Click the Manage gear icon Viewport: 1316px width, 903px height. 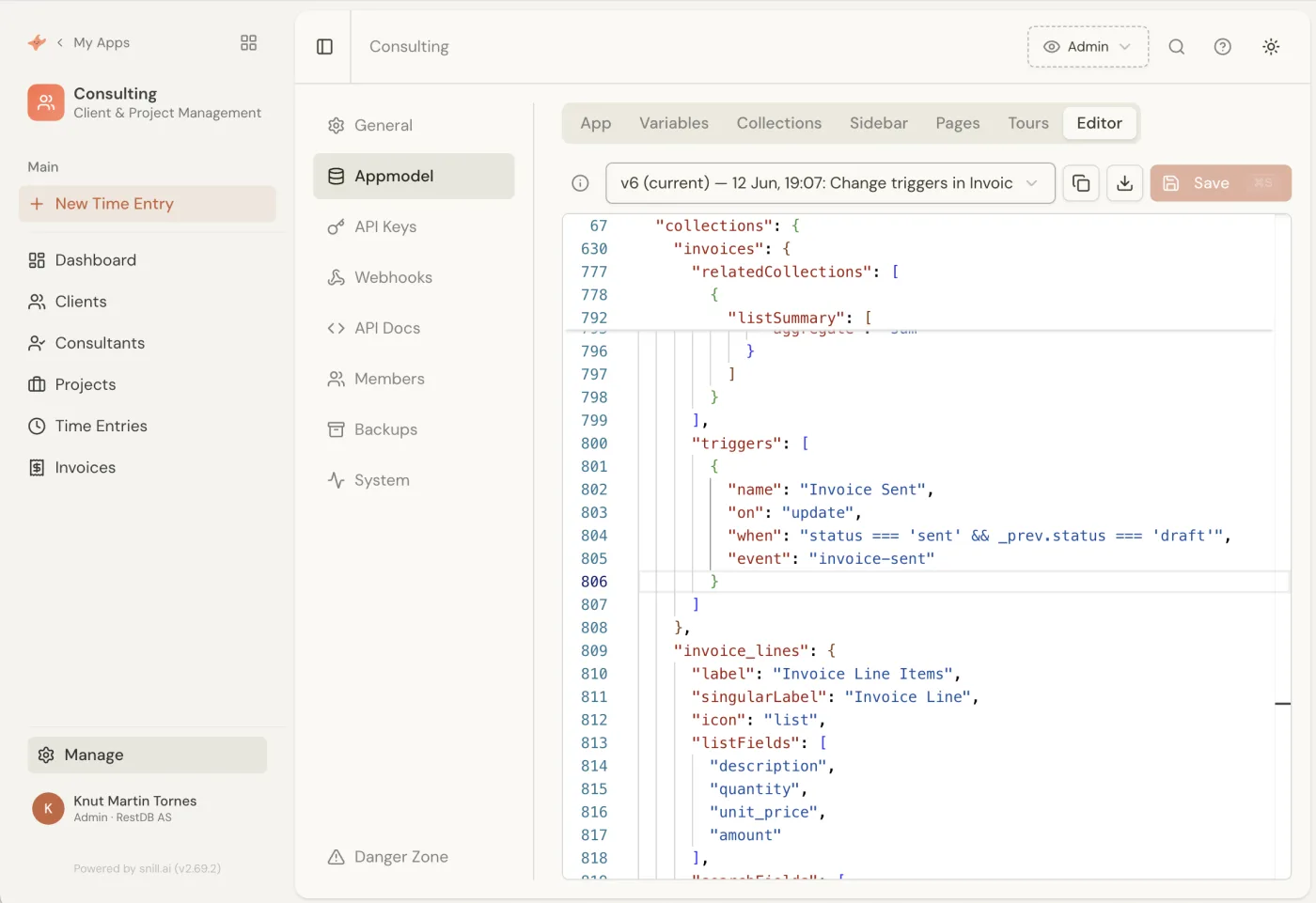click(x=46, y=755)
